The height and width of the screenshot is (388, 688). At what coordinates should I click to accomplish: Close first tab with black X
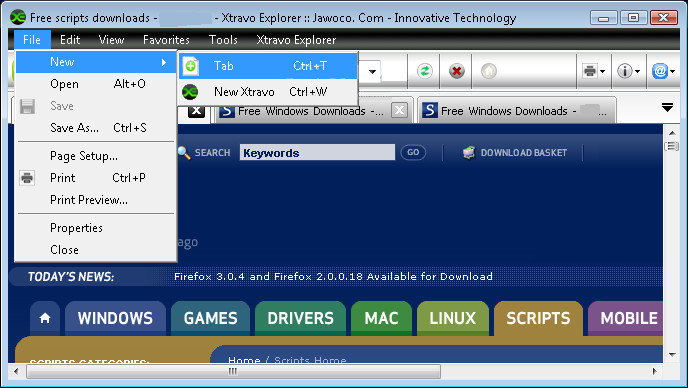(x=196, y=110)
